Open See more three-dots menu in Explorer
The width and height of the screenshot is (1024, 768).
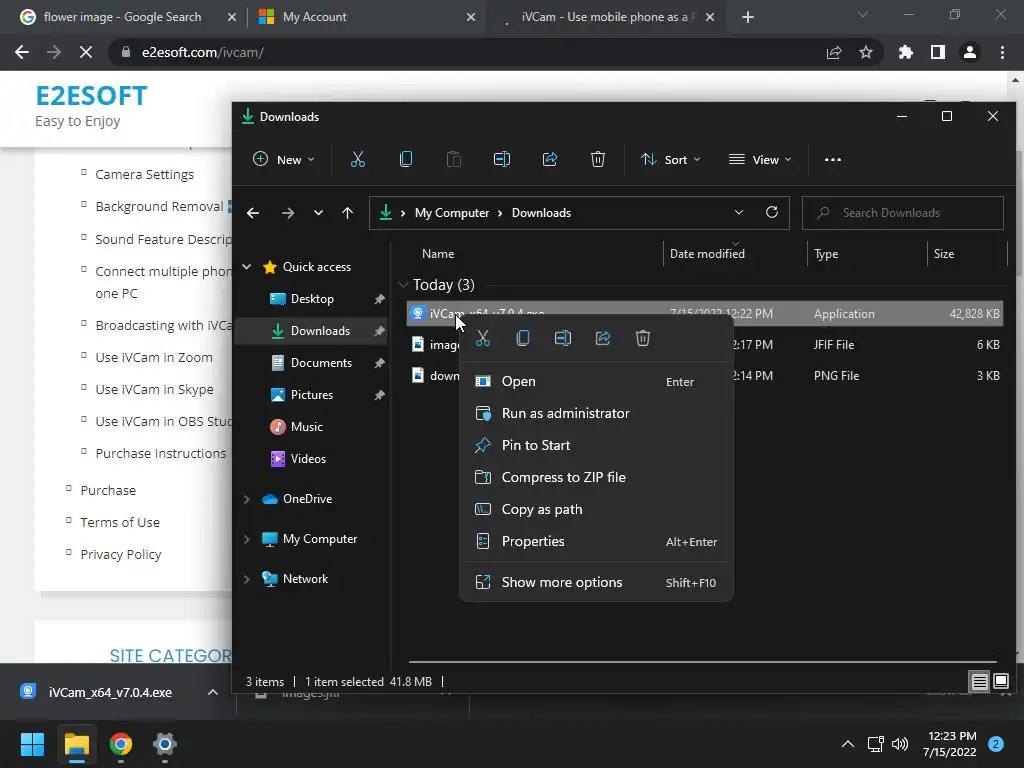click(x=833, y=159)
